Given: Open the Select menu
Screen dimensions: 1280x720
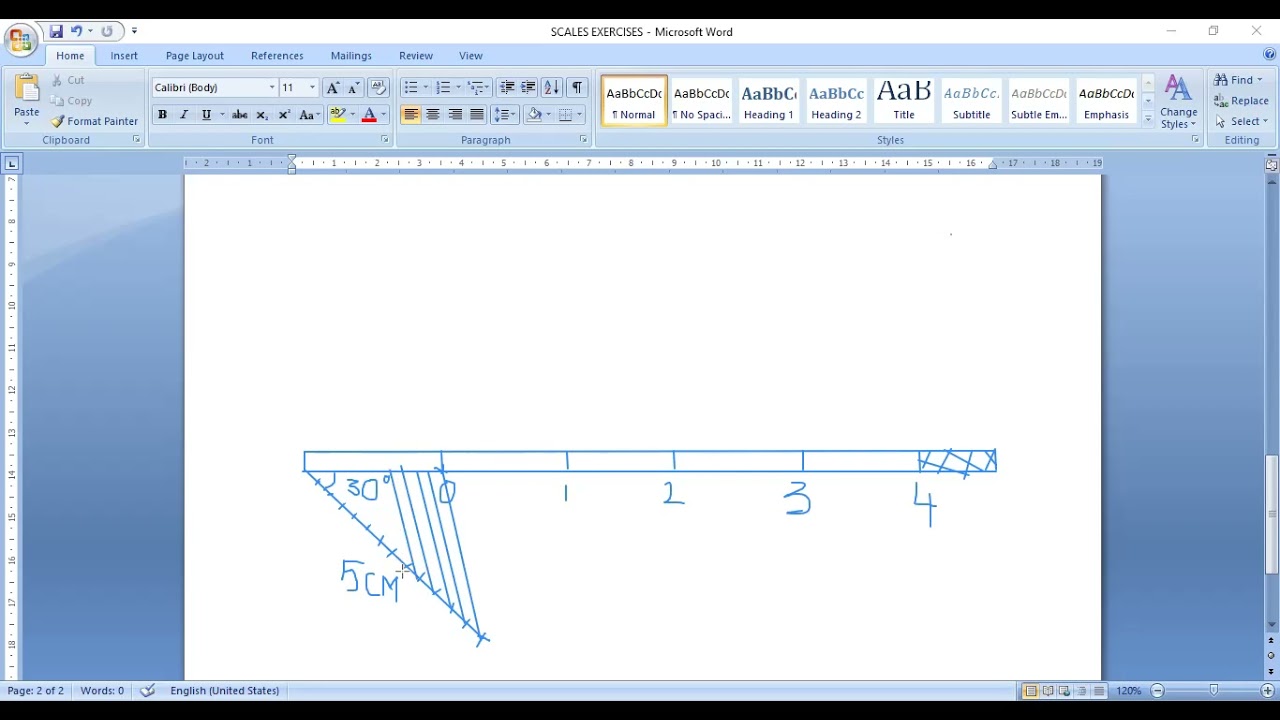Looking at the screenshot, I should point(1241,121).
